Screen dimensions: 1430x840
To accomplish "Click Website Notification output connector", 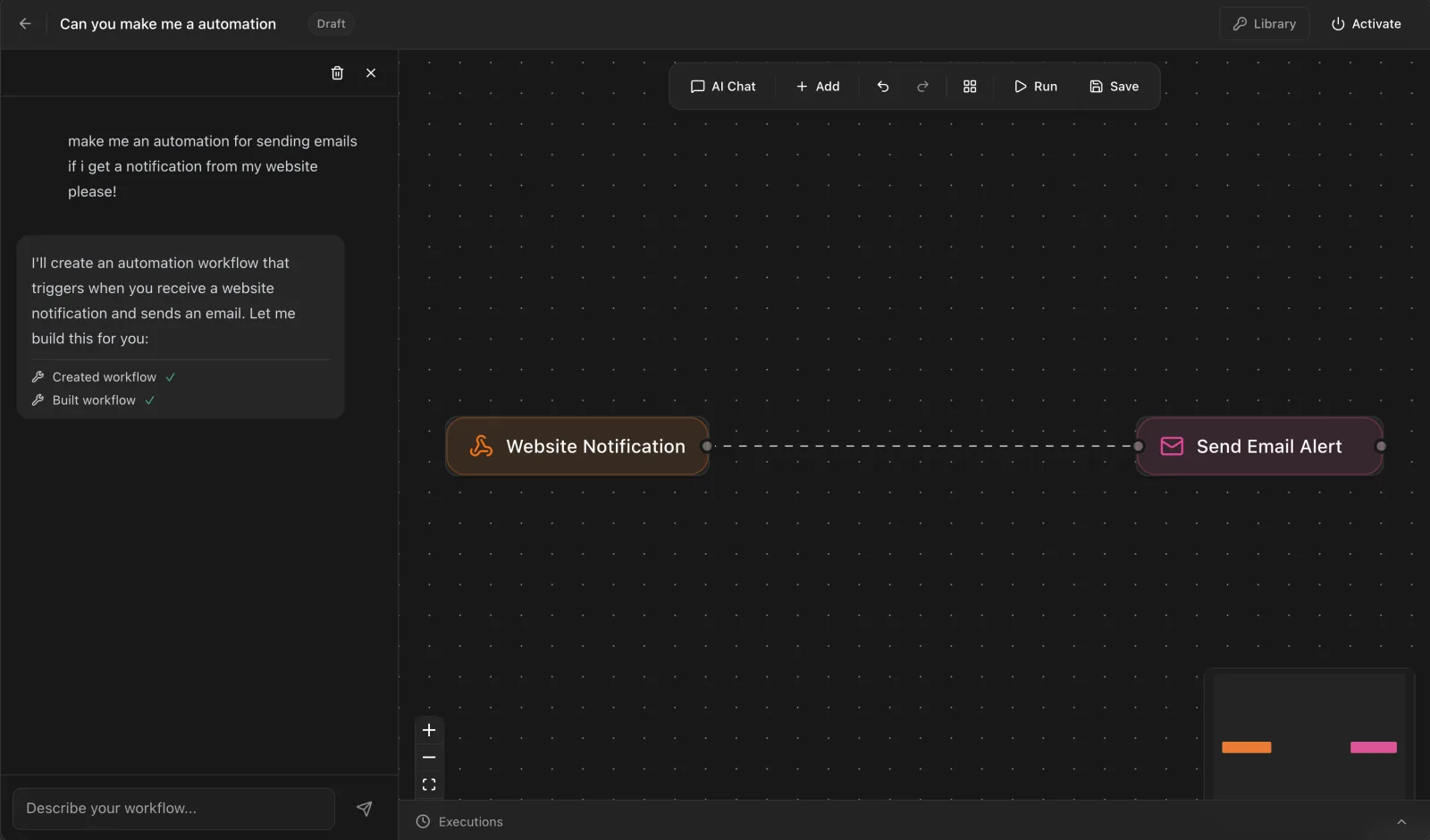I will click(x=707, y=446).
